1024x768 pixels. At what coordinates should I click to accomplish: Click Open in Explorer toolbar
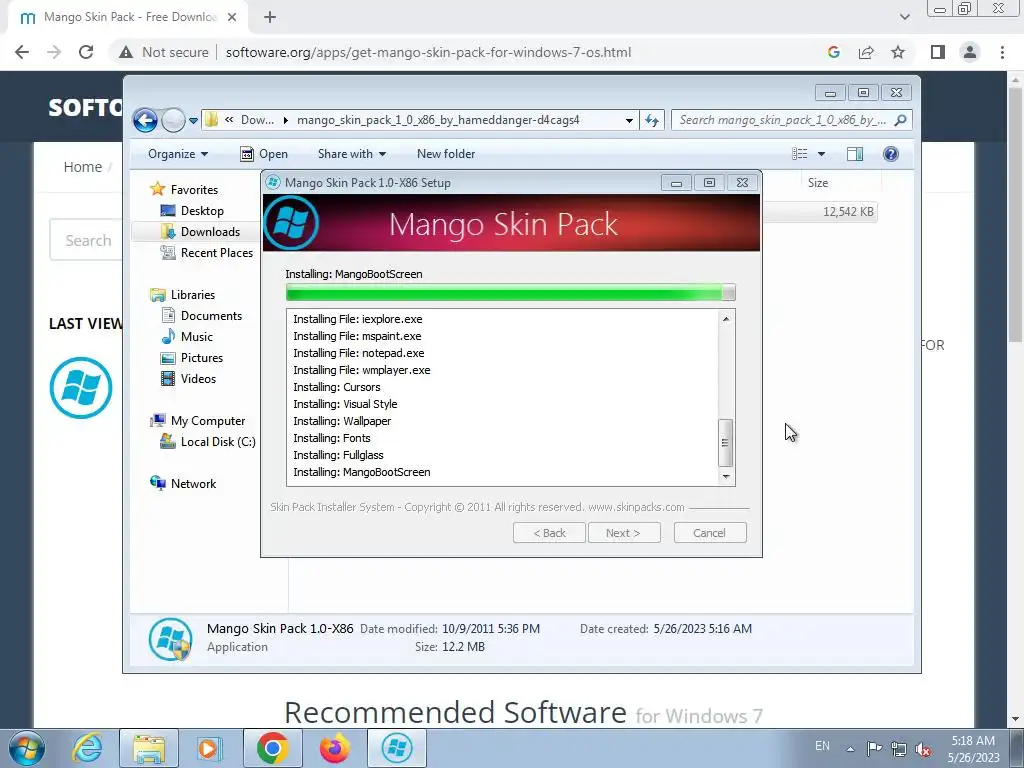[264, 154]
